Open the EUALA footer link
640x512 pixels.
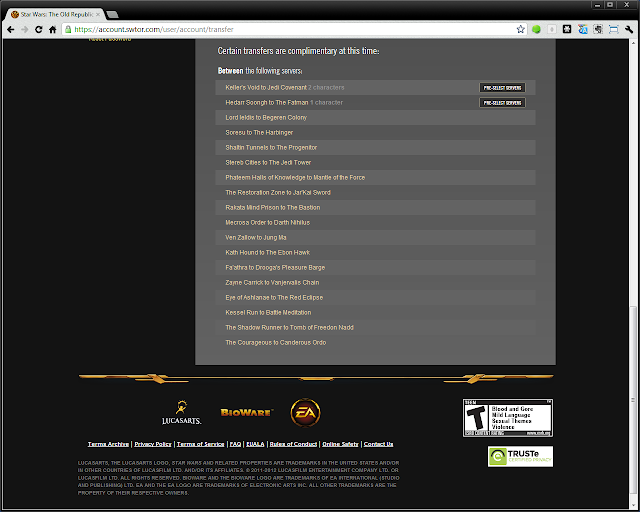255,444
